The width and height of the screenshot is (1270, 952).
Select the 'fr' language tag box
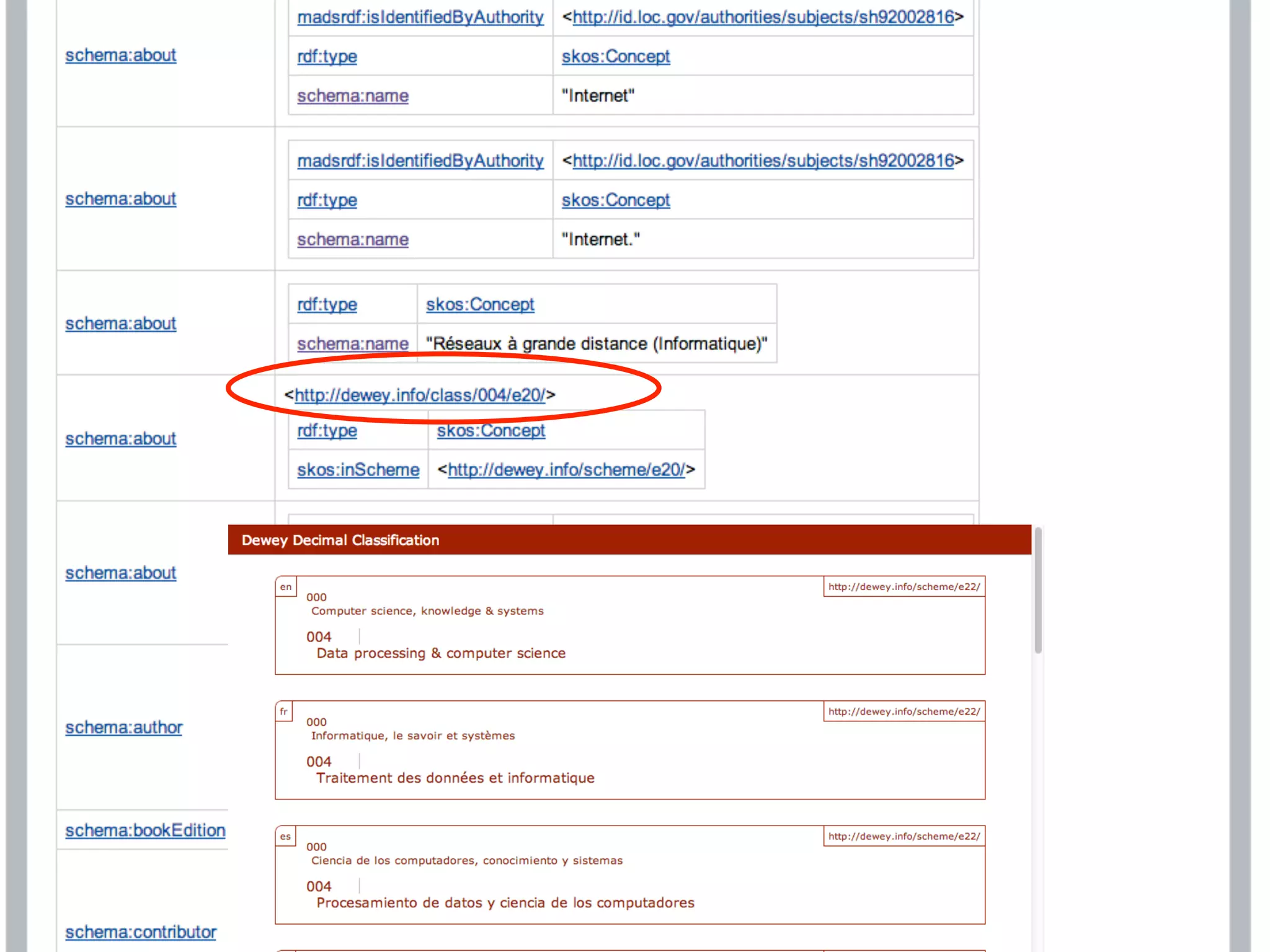coord(283,711)
